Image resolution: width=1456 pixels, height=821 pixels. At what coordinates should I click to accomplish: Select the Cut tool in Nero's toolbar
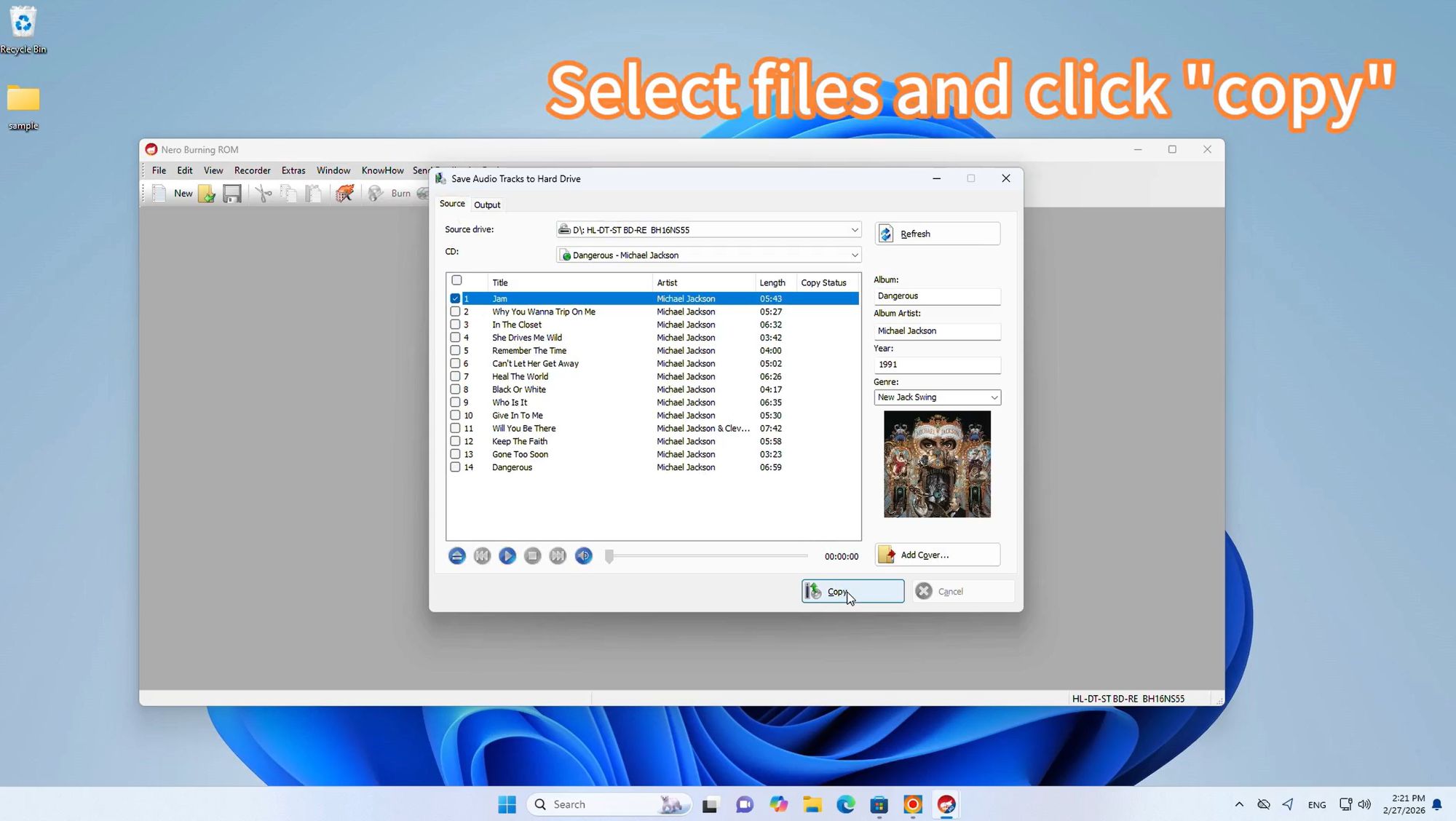[x=264, y=194]
